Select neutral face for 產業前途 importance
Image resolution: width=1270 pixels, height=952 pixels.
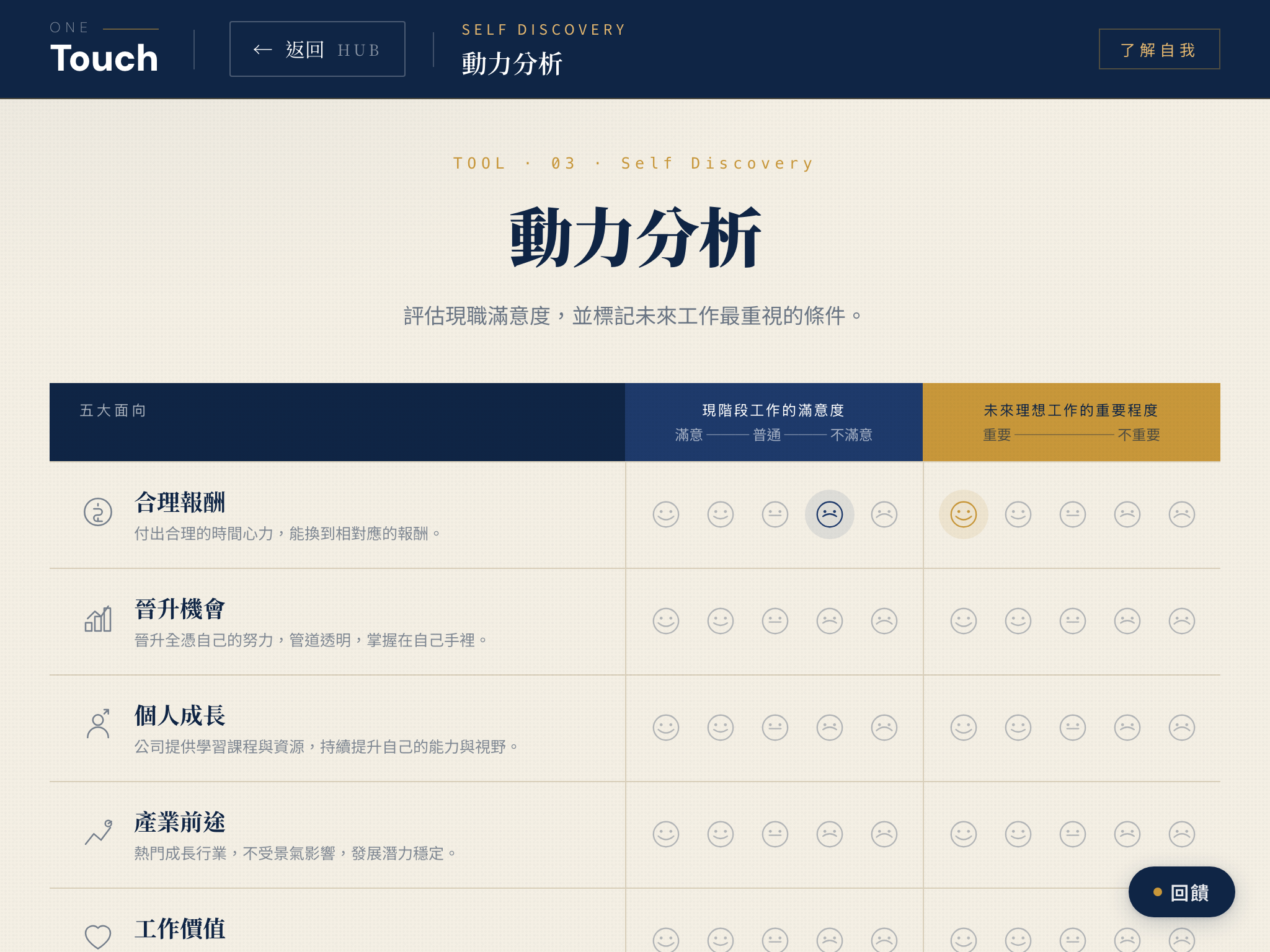[1073, 834]
